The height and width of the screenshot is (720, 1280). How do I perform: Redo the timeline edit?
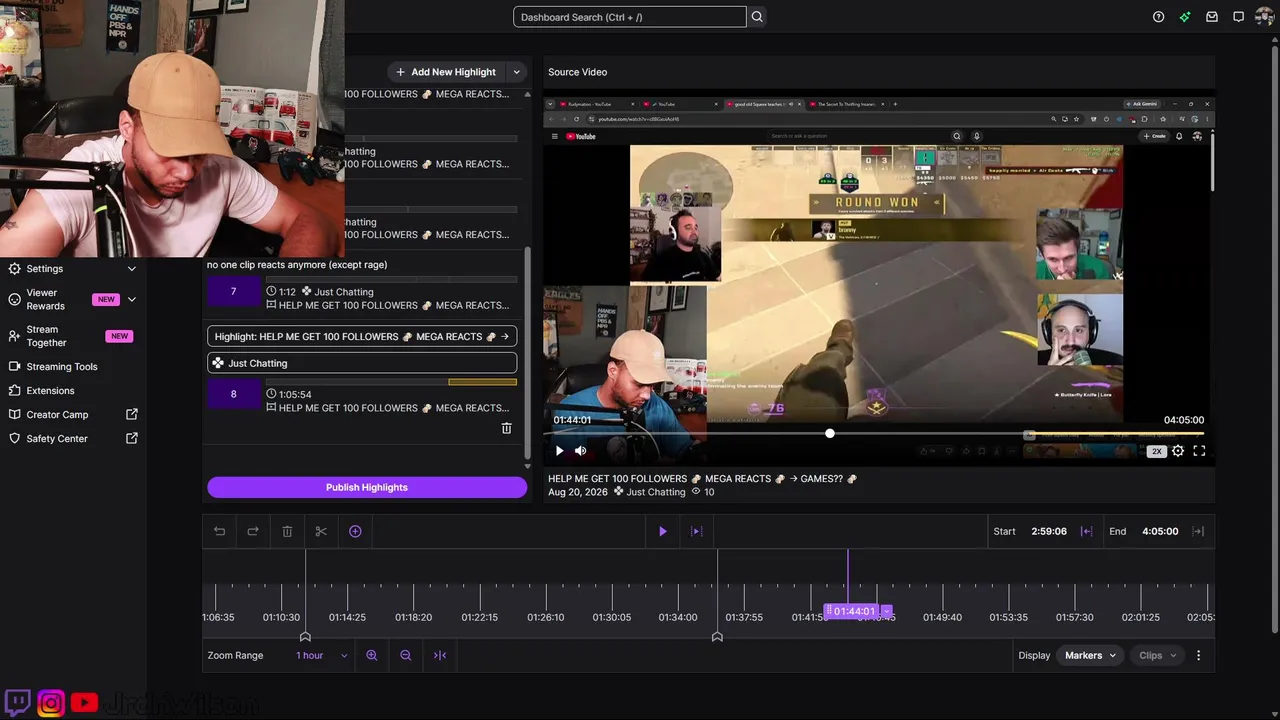(253, 531)
